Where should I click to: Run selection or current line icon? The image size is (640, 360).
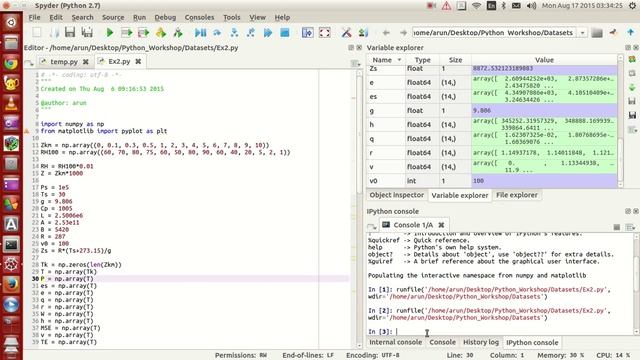coord(161,32)
